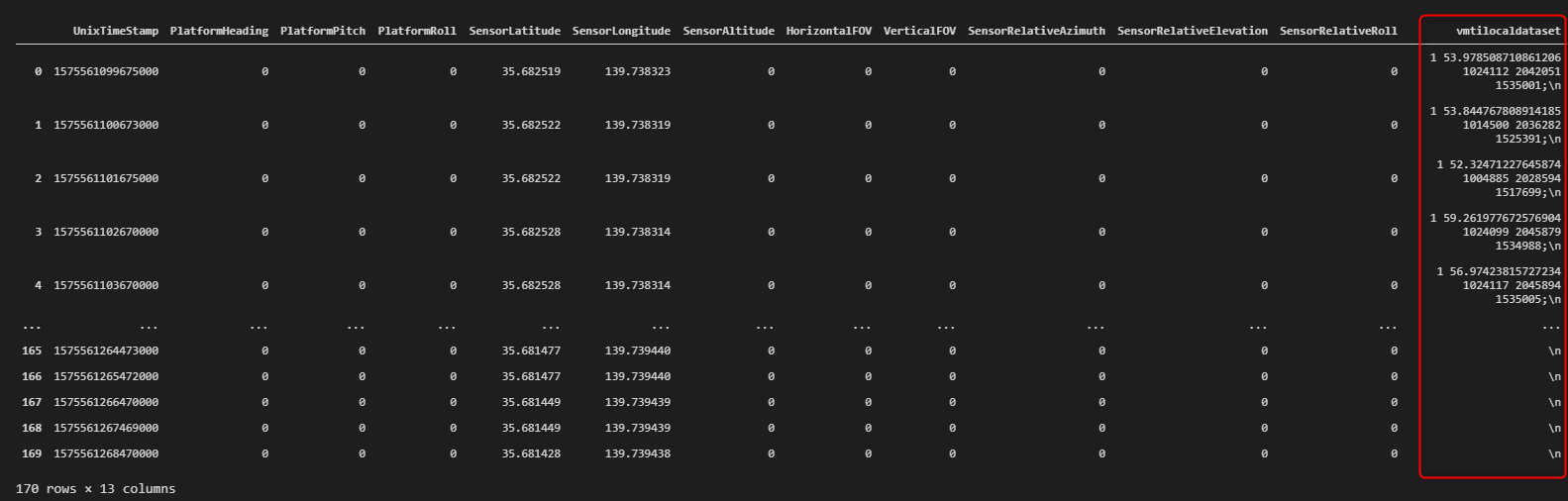This screenshot has width=1568, height=501.
Task: Click longitude 139.738314 in row 4
Action: pyautogui.click(x=638, y=285)
